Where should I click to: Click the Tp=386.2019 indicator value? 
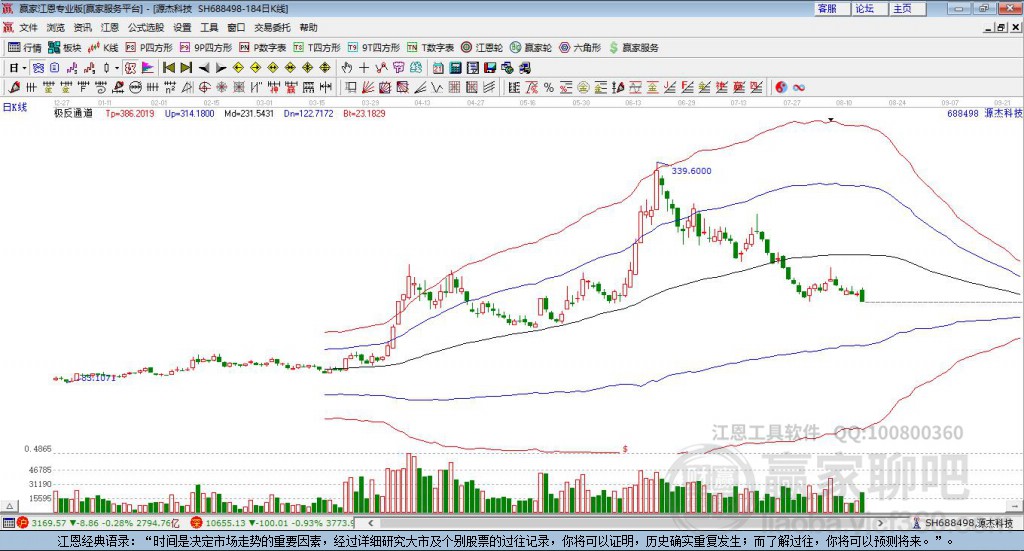tap(130, 113)
